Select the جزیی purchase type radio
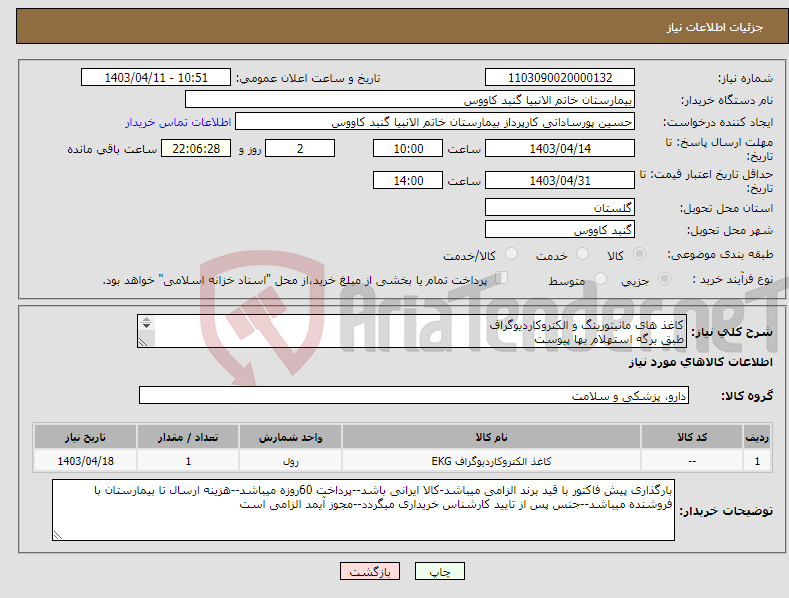The height and width of the screenshot is (598, 789). click(664, 279)
